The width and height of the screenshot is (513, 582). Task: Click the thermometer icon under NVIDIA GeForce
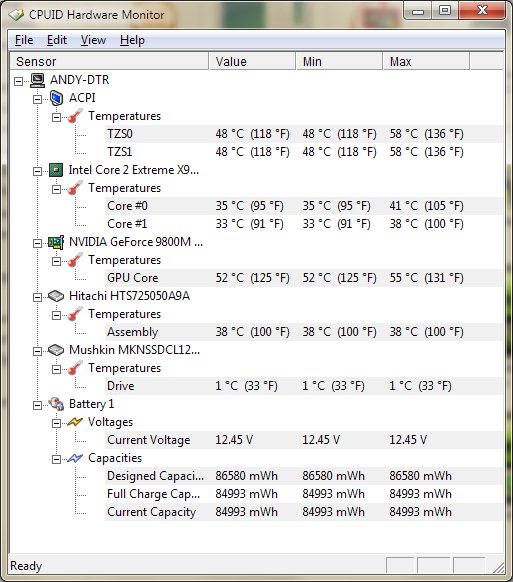(x=75, y=260)
